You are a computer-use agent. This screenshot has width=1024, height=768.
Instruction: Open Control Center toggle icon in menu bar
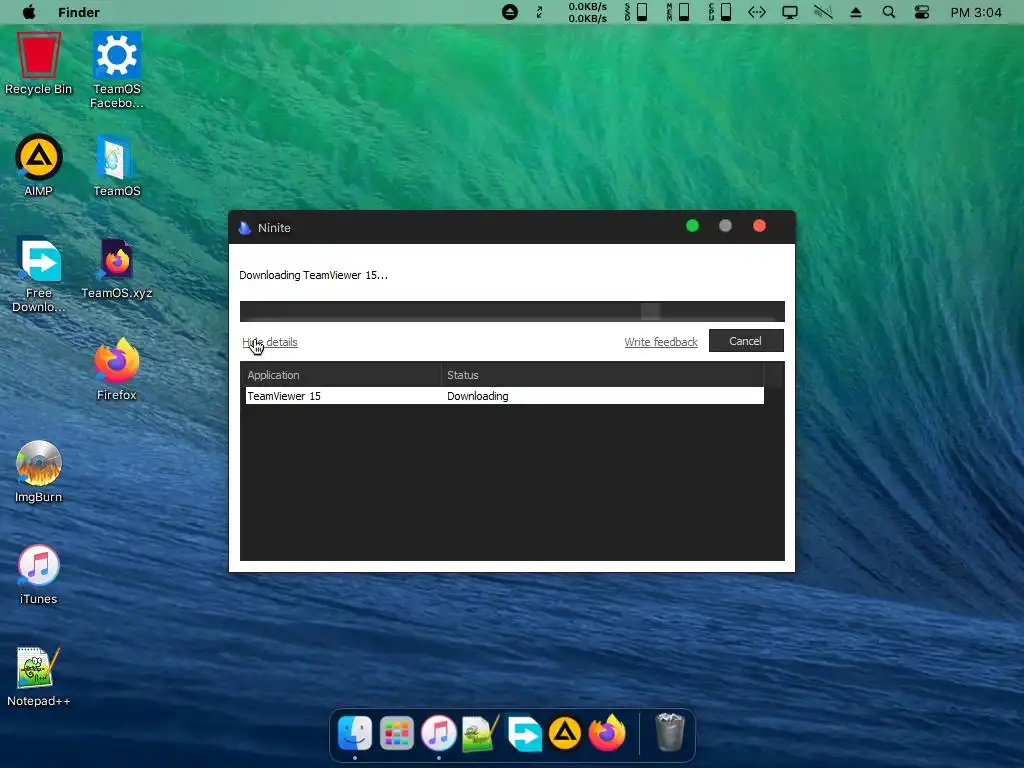(921, 12)
